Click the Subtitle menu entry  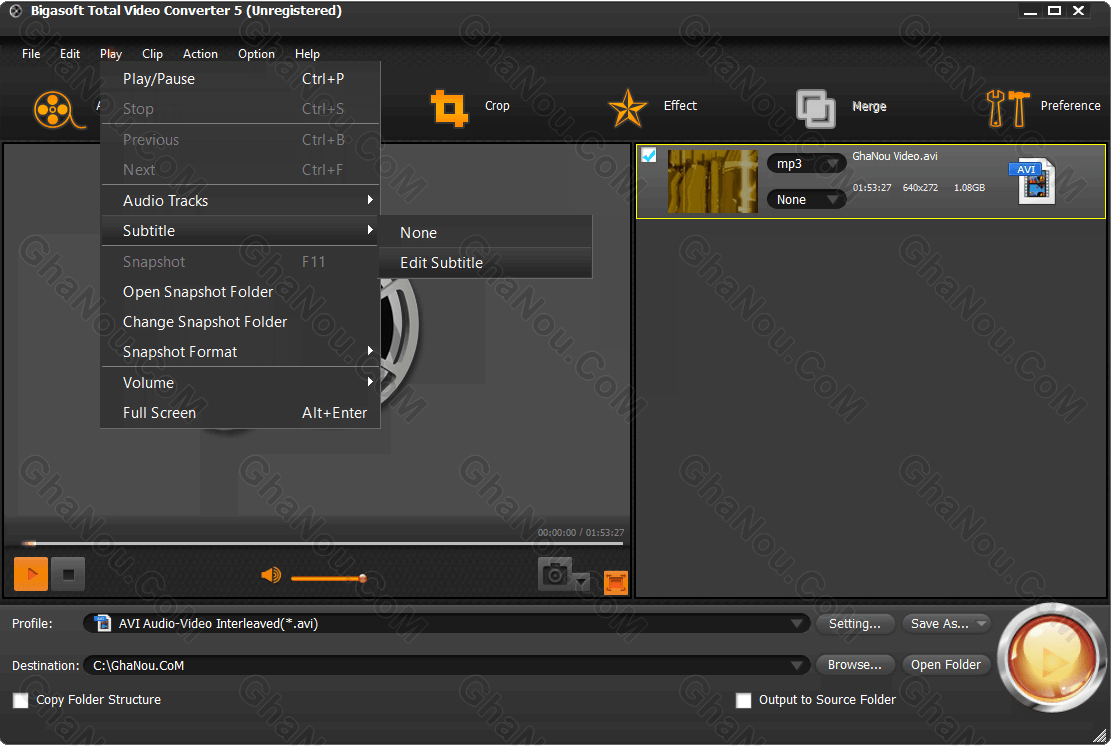tap(240, 230)
